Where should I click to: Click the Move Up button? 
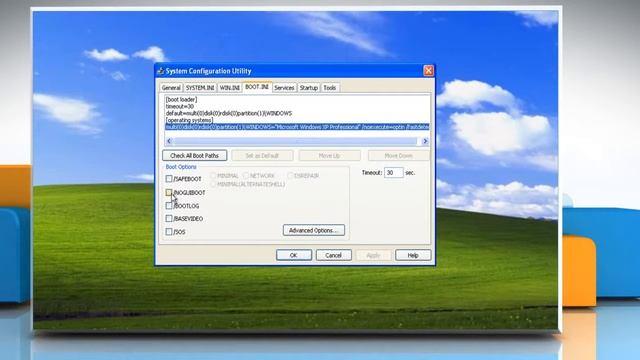[329, 156]
